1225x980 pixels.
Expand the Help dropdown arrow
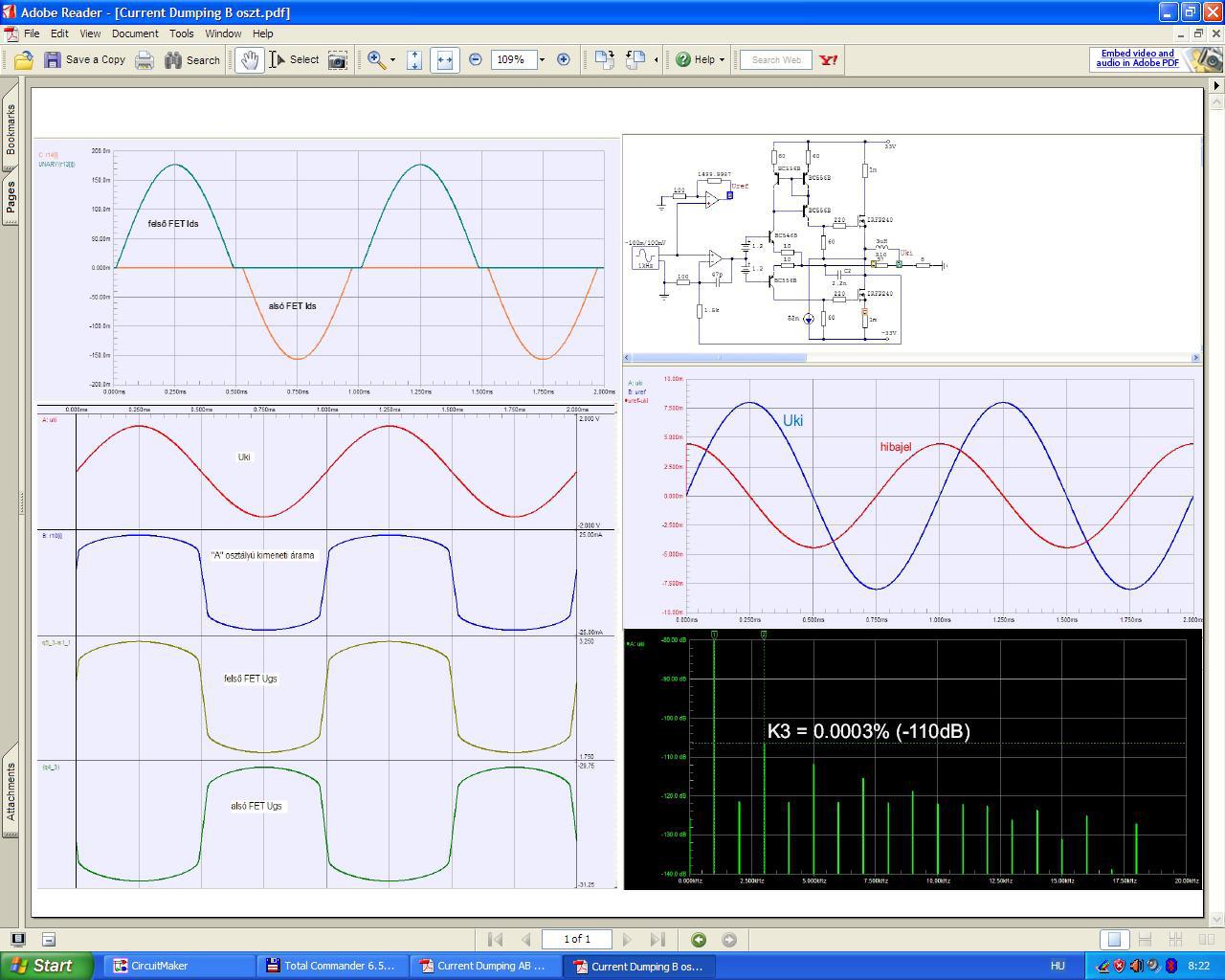722,60
